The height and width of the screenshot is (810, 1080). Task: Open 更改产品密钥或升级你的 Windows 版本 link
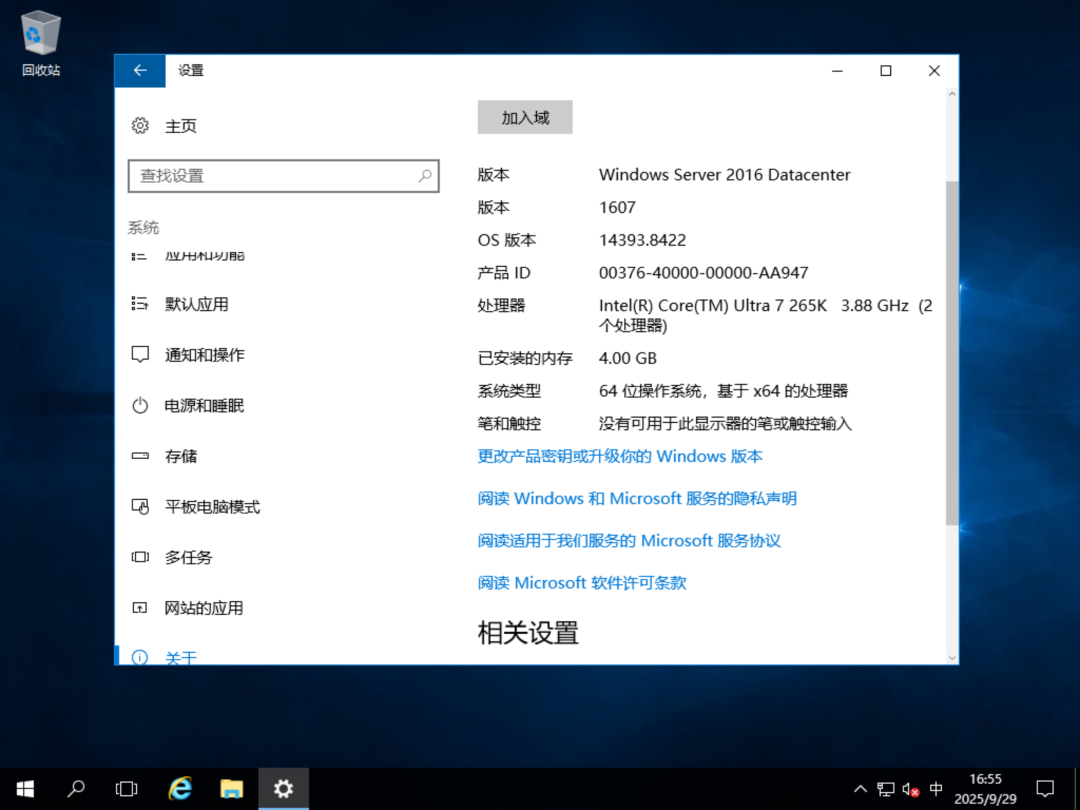point(620,456)
